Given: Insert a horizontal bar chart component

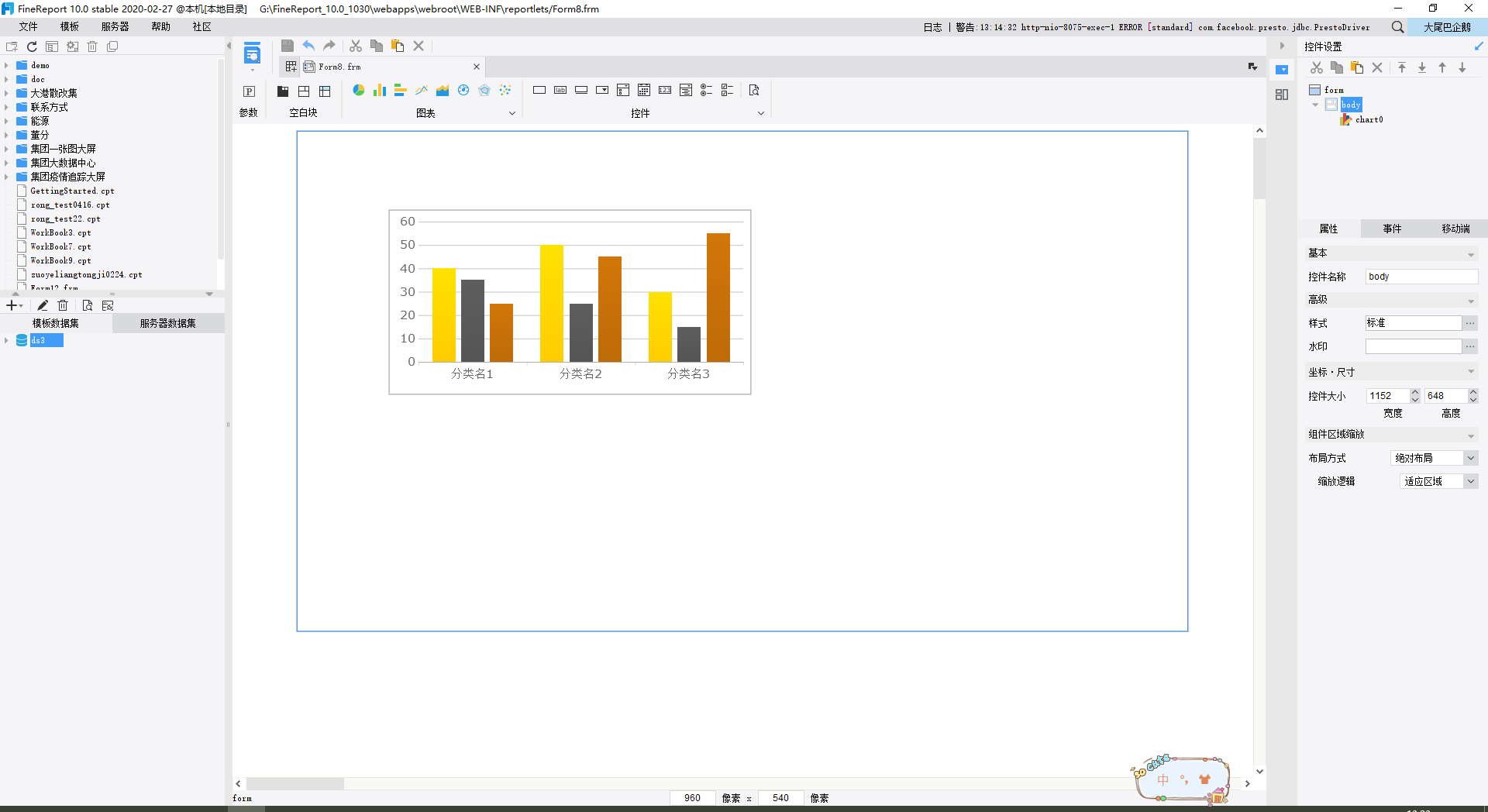Looking at the screenshot, I should click(x=401, y=91).
